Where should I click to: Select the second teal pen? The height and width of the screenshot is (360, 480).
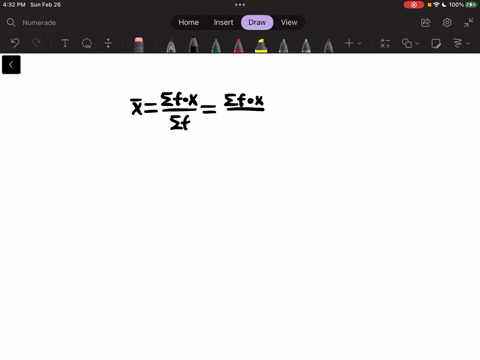pos(306,46)
